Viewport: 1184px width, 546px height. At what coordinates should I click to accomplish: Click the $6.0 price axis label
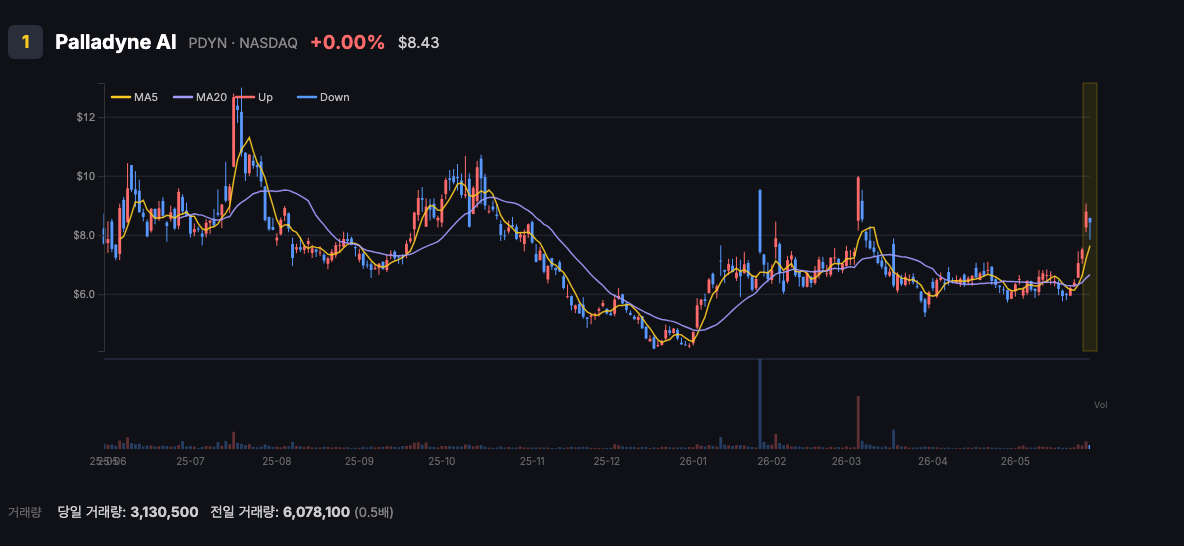point(84,294)
